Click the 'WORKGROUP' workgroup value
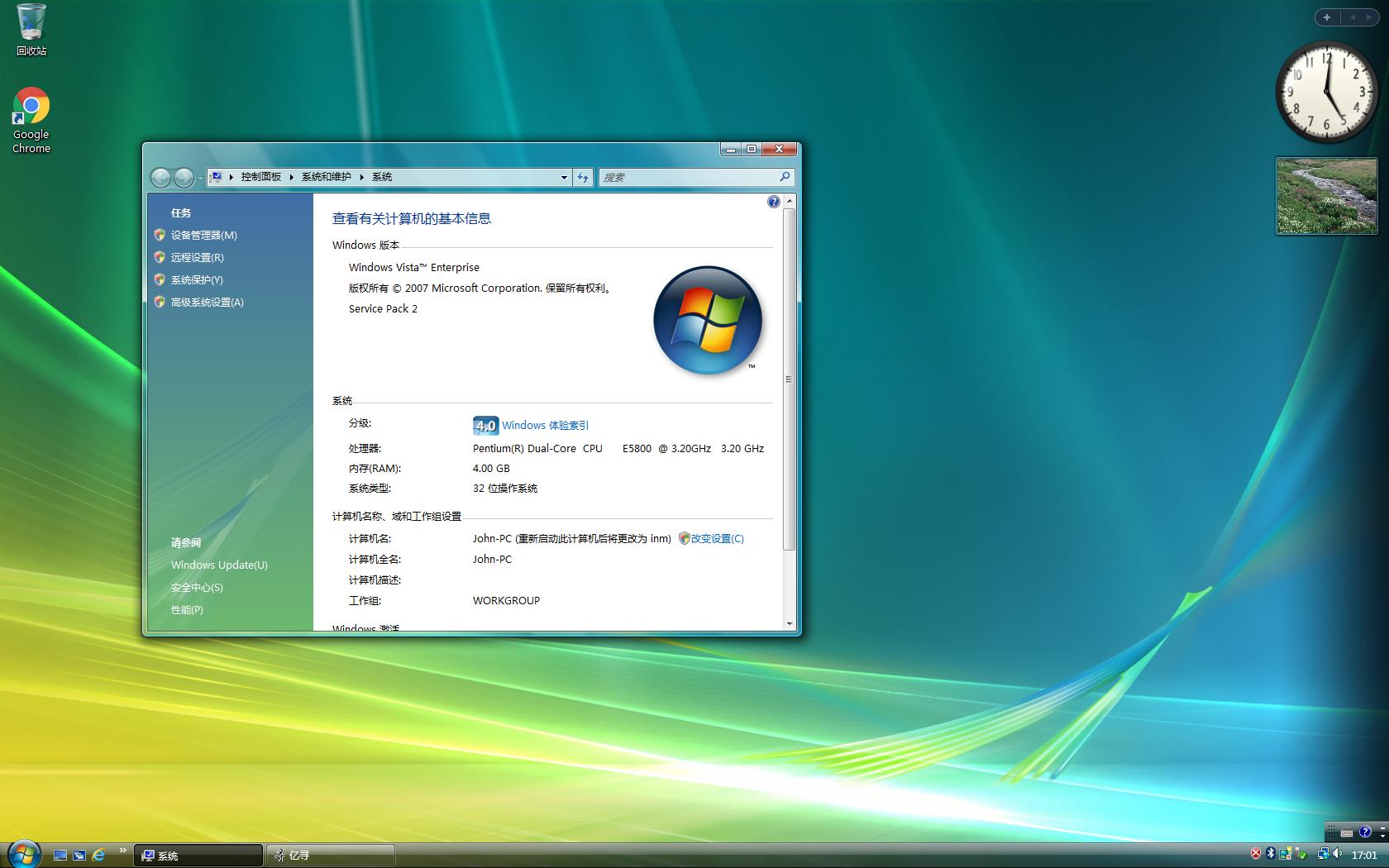The height and width of the screenshot is (868, 1389). point(506,601)
